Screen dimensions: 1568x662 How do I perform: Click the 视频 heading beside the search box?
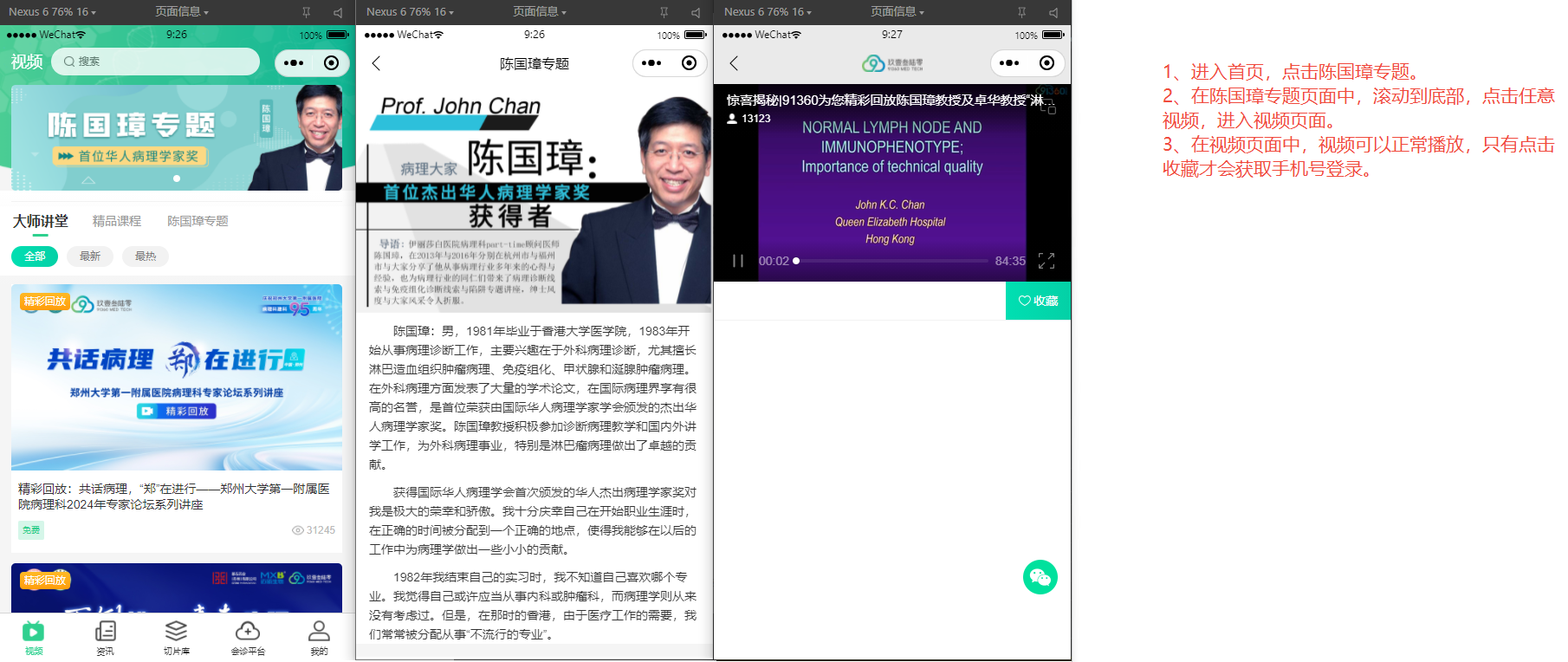pyautogui.click(x=27, y=62)
